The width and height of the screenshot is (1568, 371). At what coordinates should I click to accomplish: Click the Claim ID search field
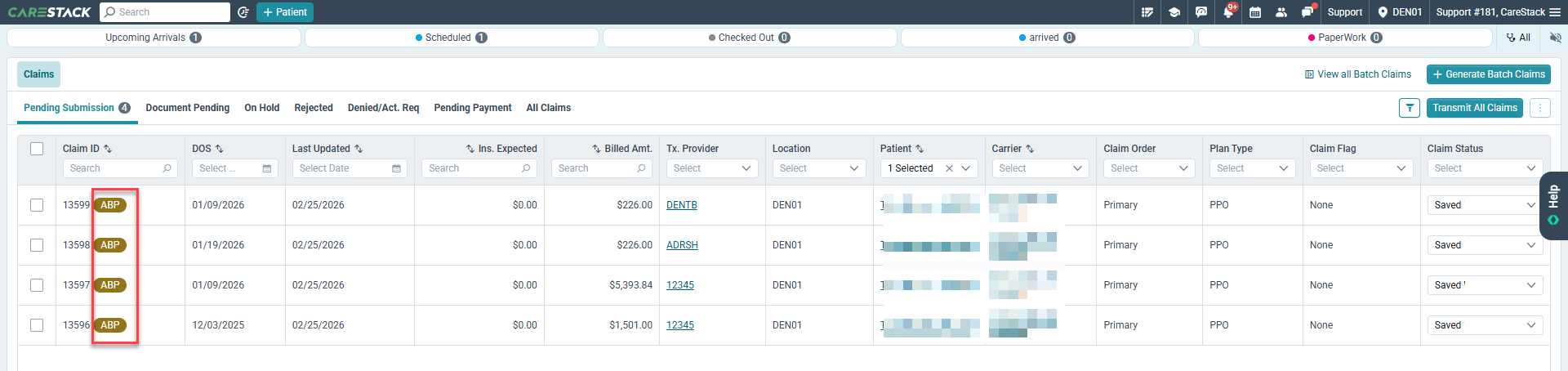click(120, 168)
